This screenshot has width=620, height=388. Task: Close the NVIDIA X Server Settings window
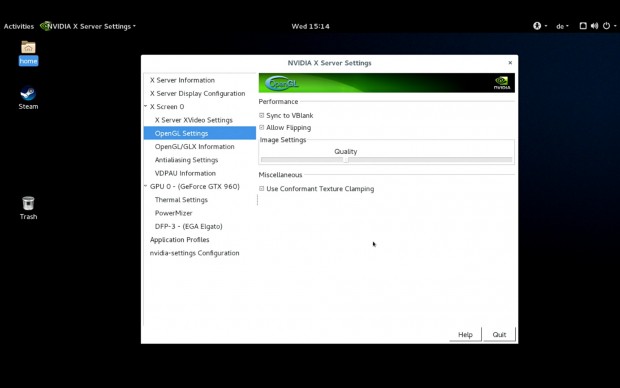[x=510, y=62]
